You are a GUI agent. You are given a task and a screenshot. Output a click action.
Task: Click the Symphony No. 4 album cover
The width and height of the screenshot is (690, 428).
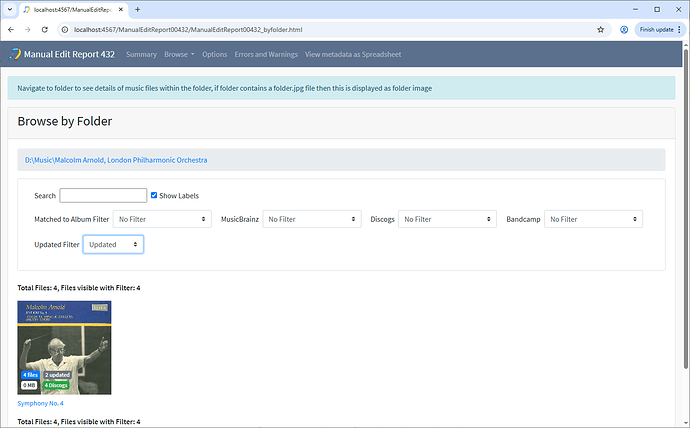pyautogui.click(x=64, y=348)
